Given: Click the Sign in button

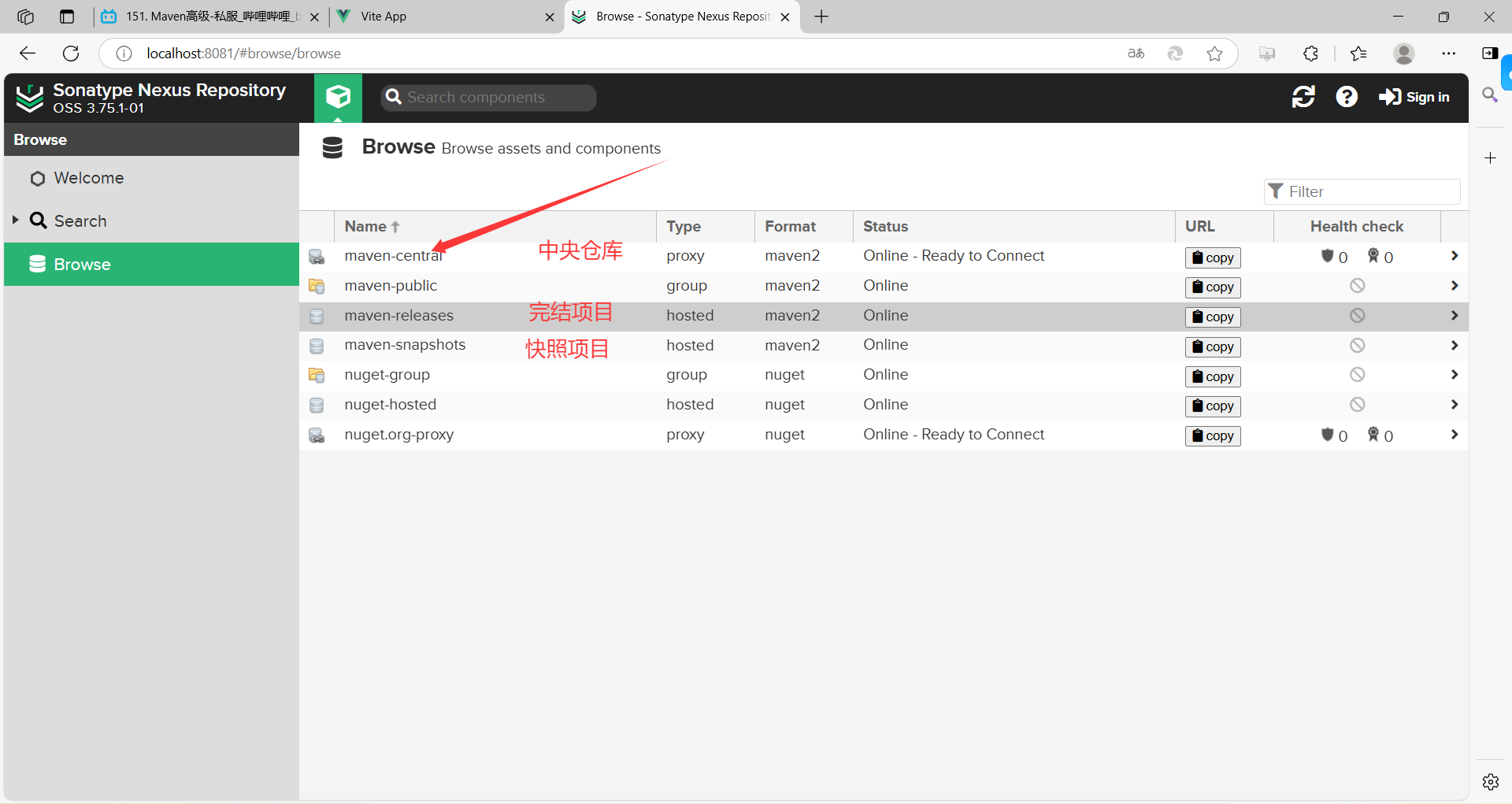Looking at the screenshot, I should coord(1414,97).
